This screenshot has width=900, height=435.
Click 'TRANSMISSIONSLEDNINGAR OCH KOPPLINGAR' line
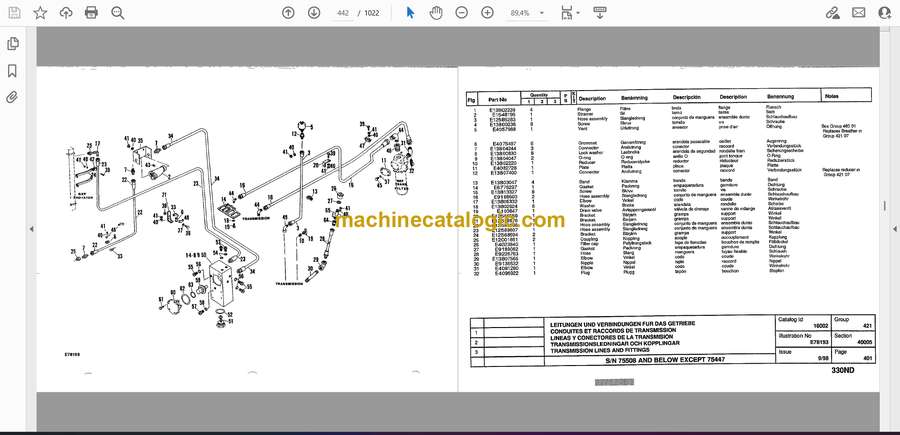coord(615,343)
